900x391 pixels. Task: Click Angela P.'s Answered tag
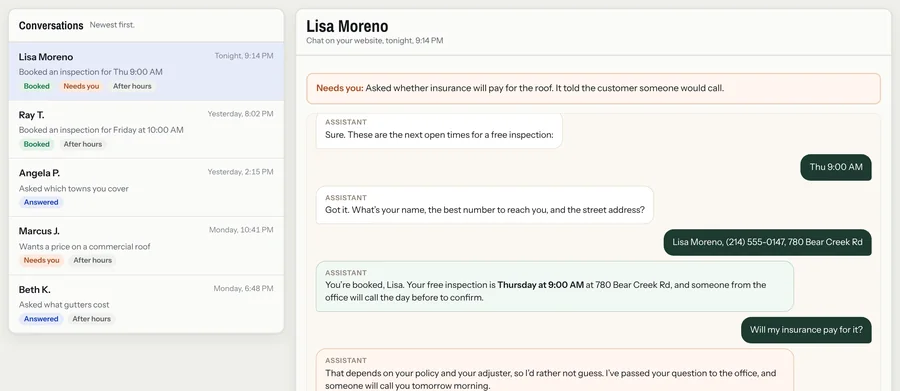pyautogui.click(x=41, y=202)
